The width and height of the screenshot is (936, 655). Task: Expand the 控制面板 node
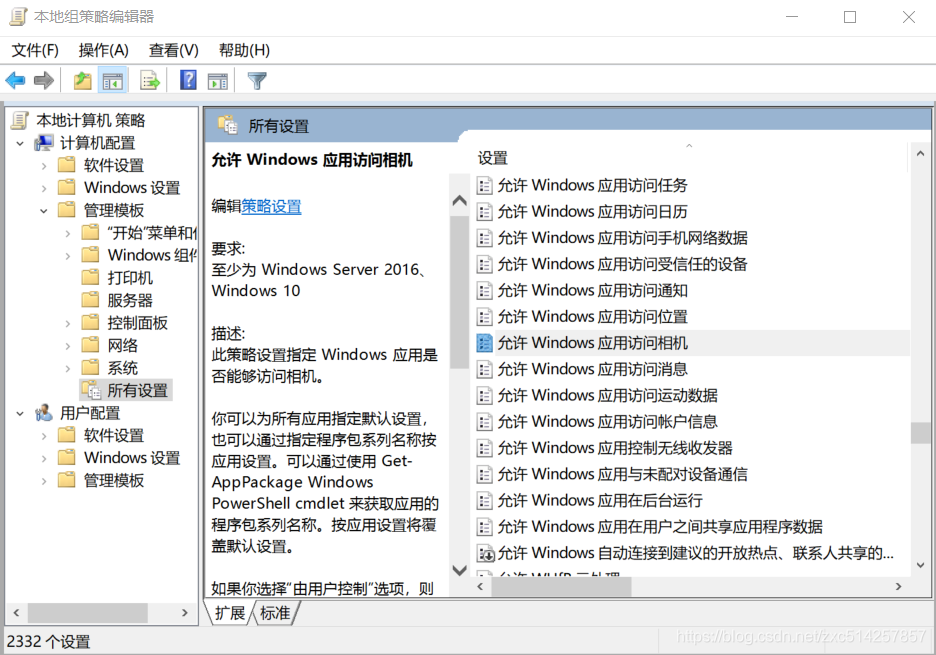click(x=67, y=324)
